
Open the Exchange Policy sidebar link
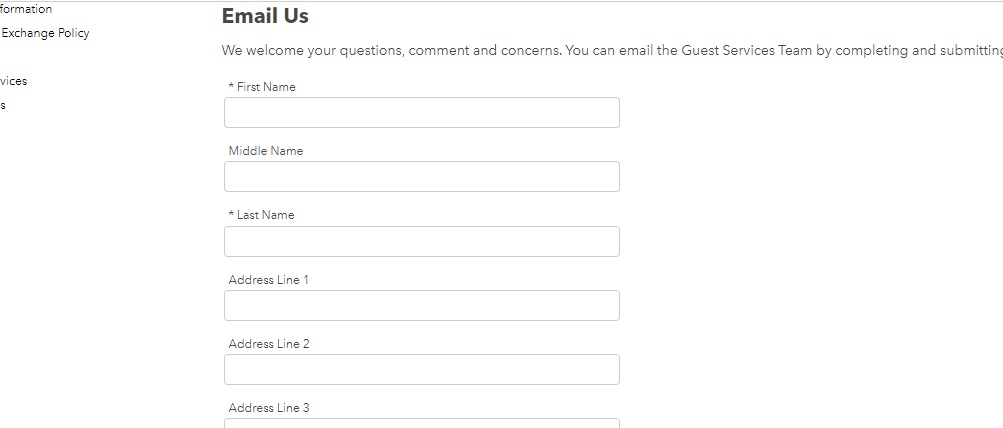click(45, 33)
